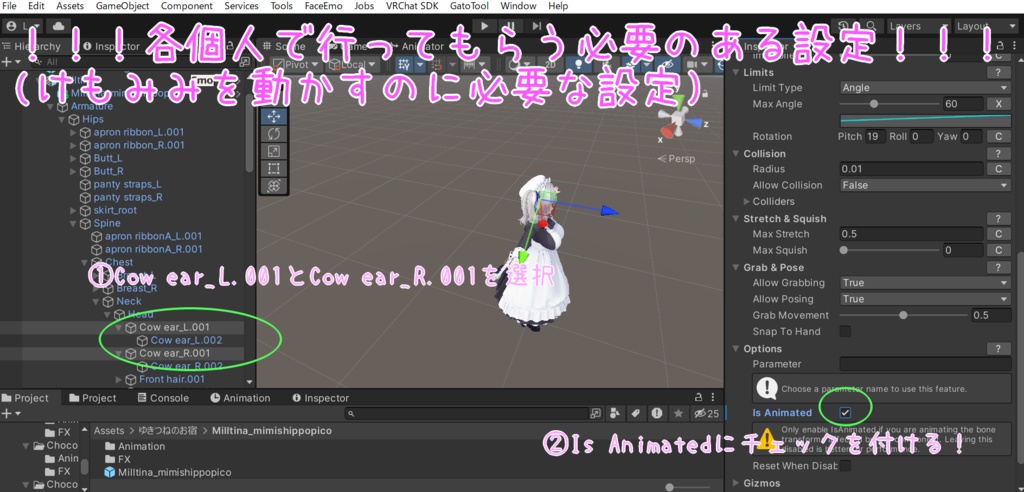Open the FaceEmo menu
Image resolution: width=1024 pixels, height=492 pixels.
[x=323, y=6]
